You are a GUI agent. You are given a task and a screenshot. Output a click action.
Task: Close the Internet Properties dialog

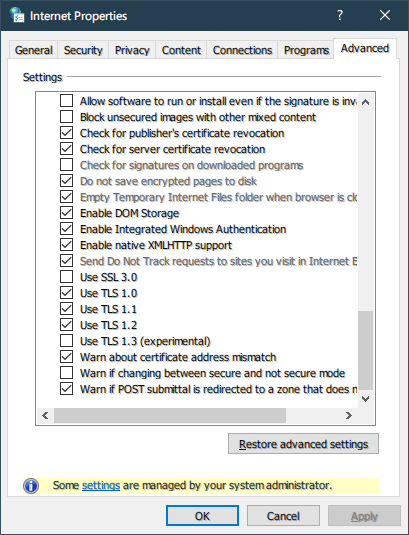(x=385, y=15)
